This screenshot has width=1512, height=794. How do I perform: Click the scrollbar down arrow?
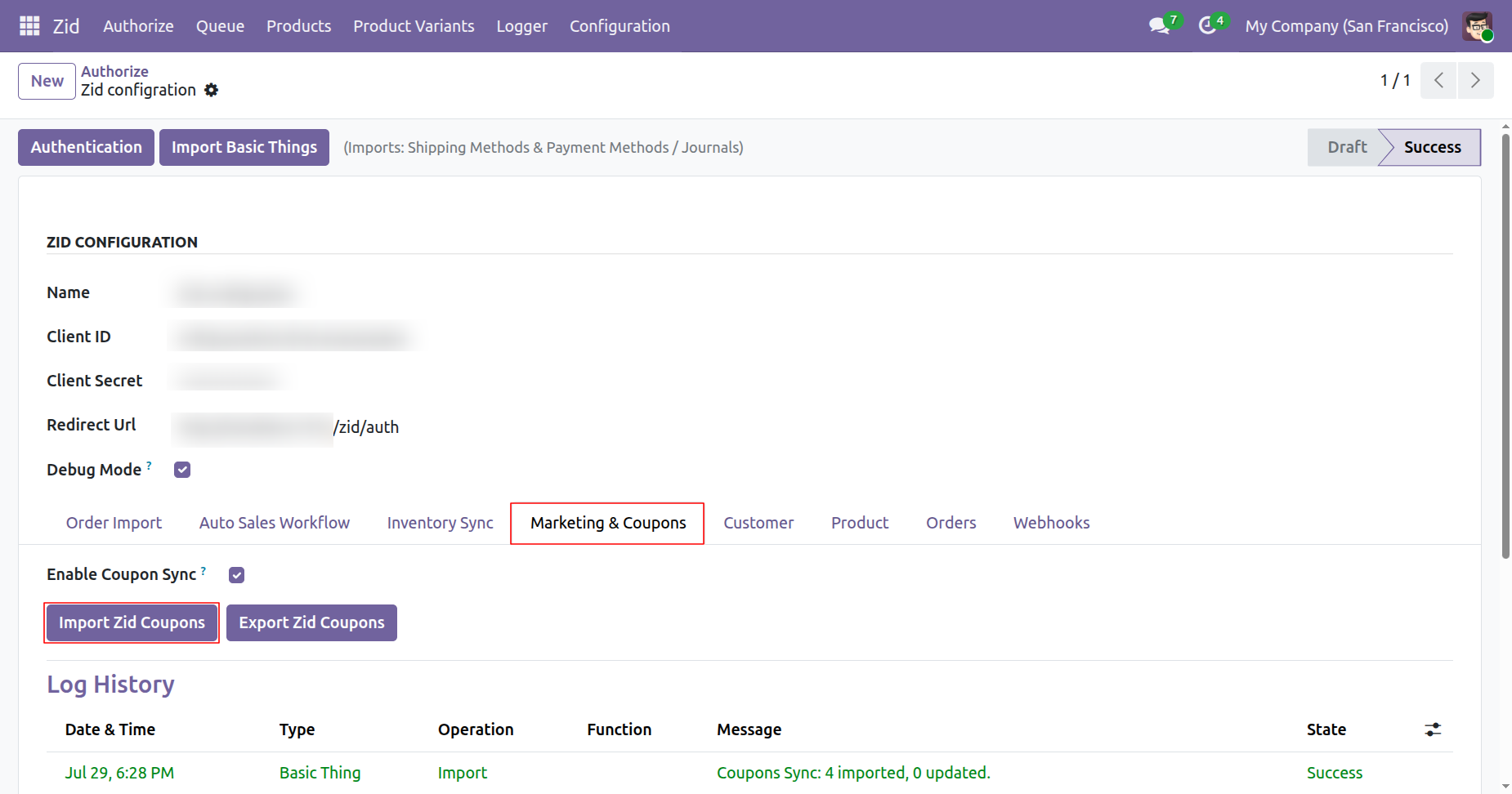pos(1505,787)
